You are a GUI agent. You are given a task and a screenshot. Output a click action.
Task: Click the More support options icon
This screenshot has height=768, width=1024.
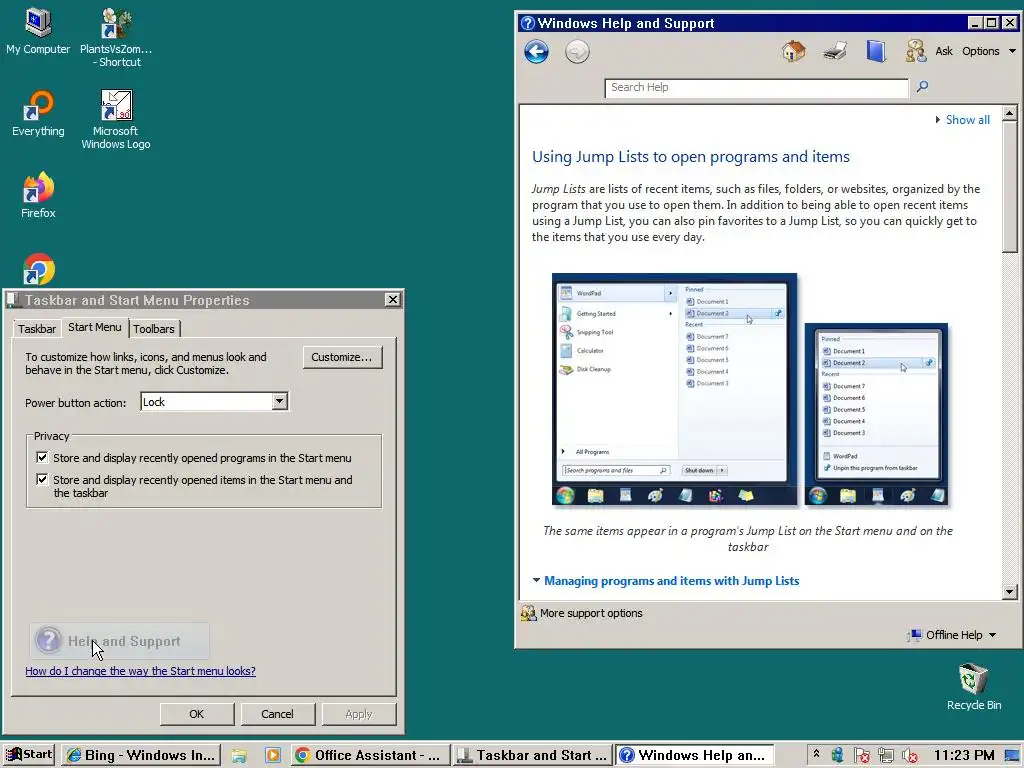(528, 613)
